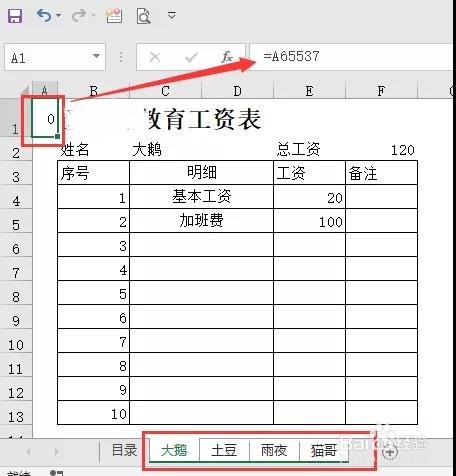Click the 加班费 cell

coord(201,221)
